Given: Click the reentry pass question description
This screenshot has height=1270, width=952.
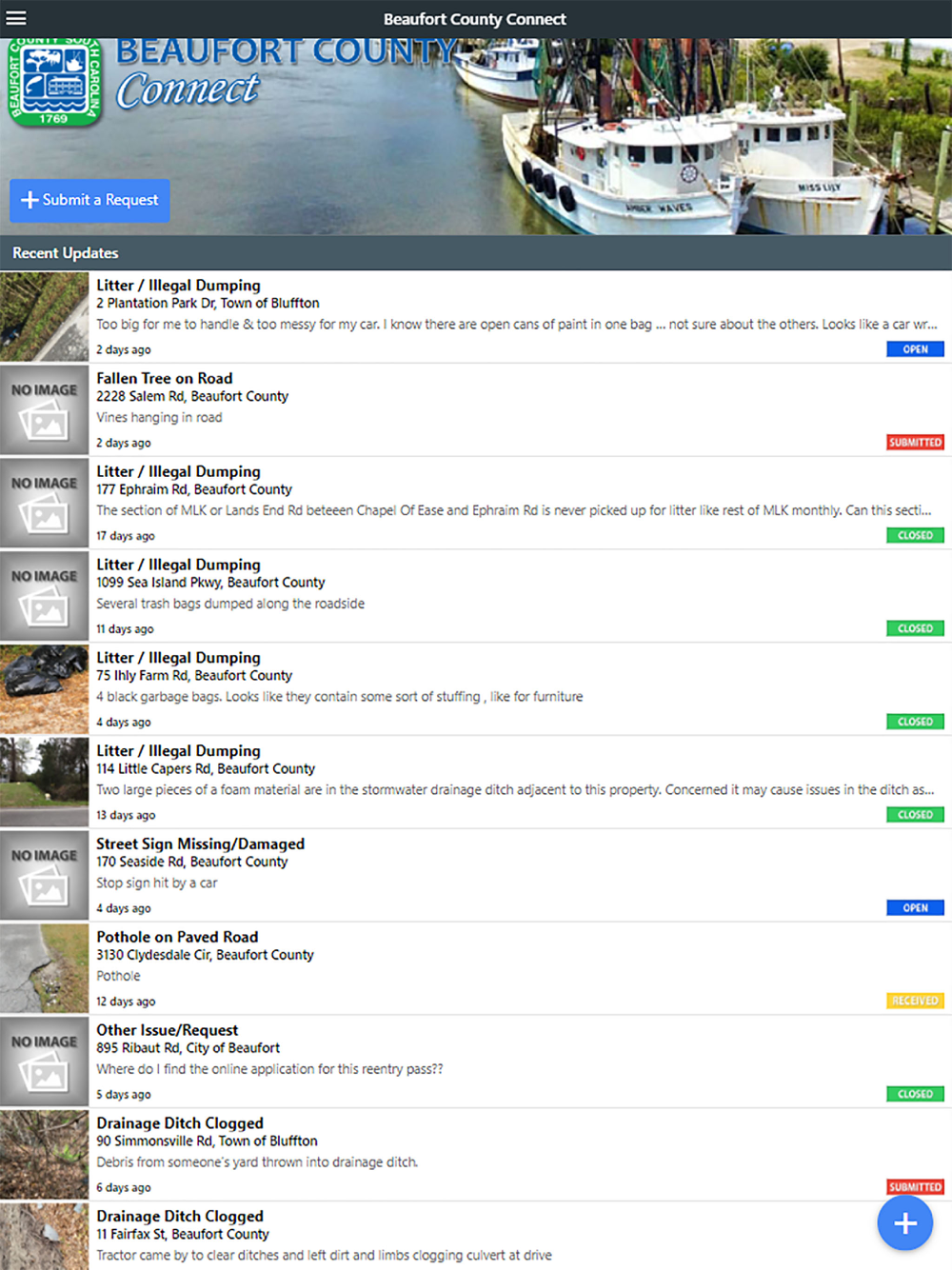Looking at the screenshot, I should click(x=269, y=1069).
